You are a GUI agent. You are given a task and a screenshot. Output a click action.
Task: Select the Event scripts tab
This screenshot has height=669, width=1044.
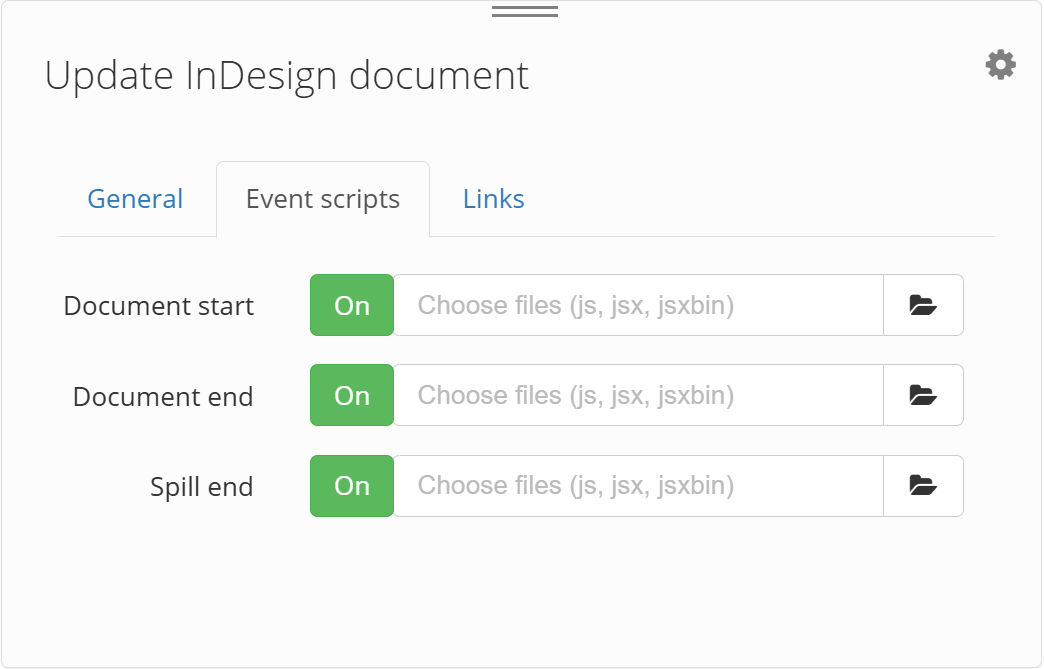tap(322, 199)
